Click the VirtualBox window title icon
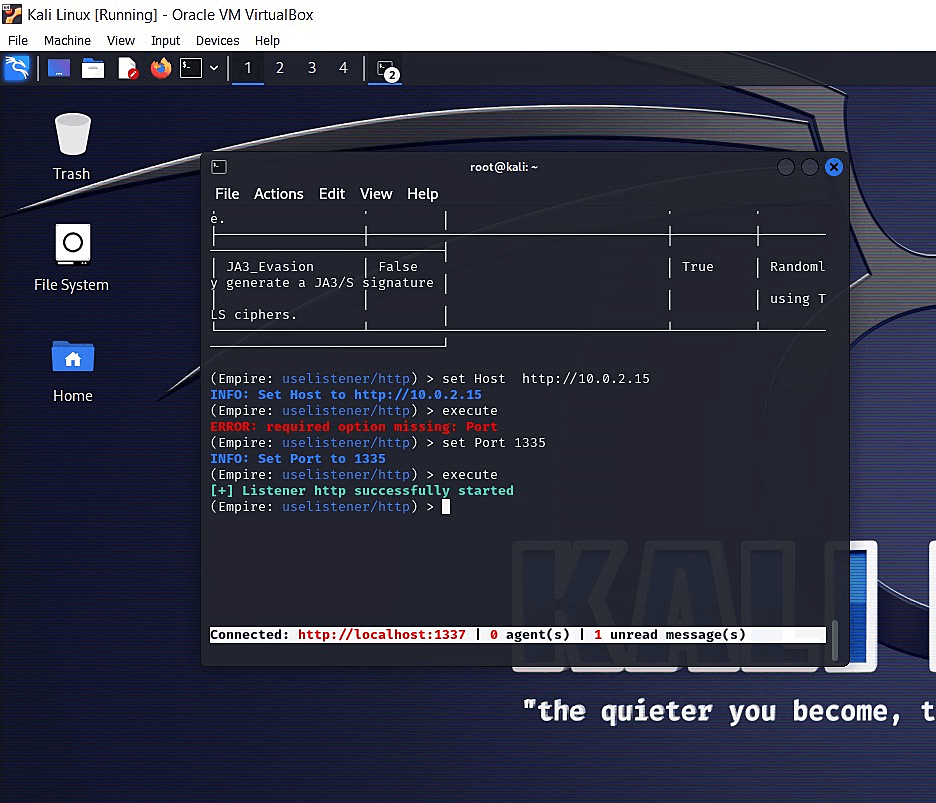936x803 pixels. click(12, 14)
